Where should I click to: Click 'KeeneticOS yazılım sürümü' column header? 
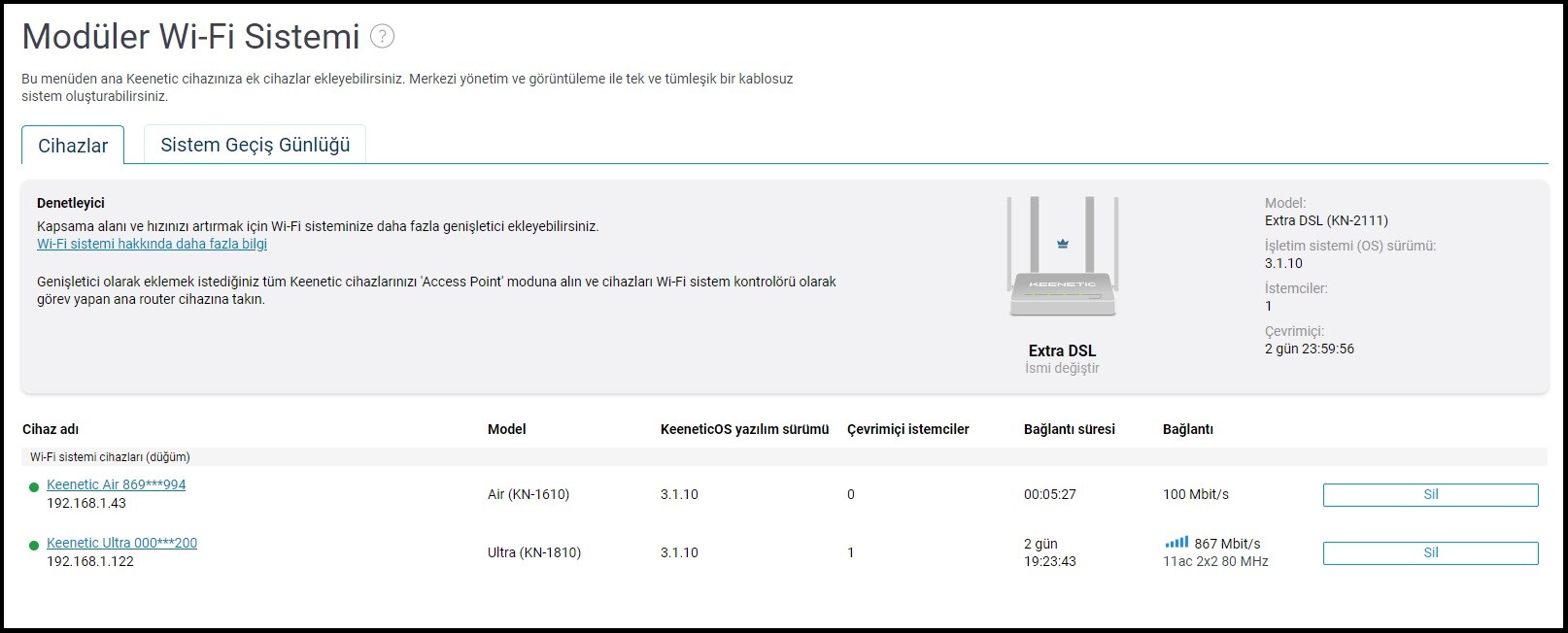coord(744,429)
